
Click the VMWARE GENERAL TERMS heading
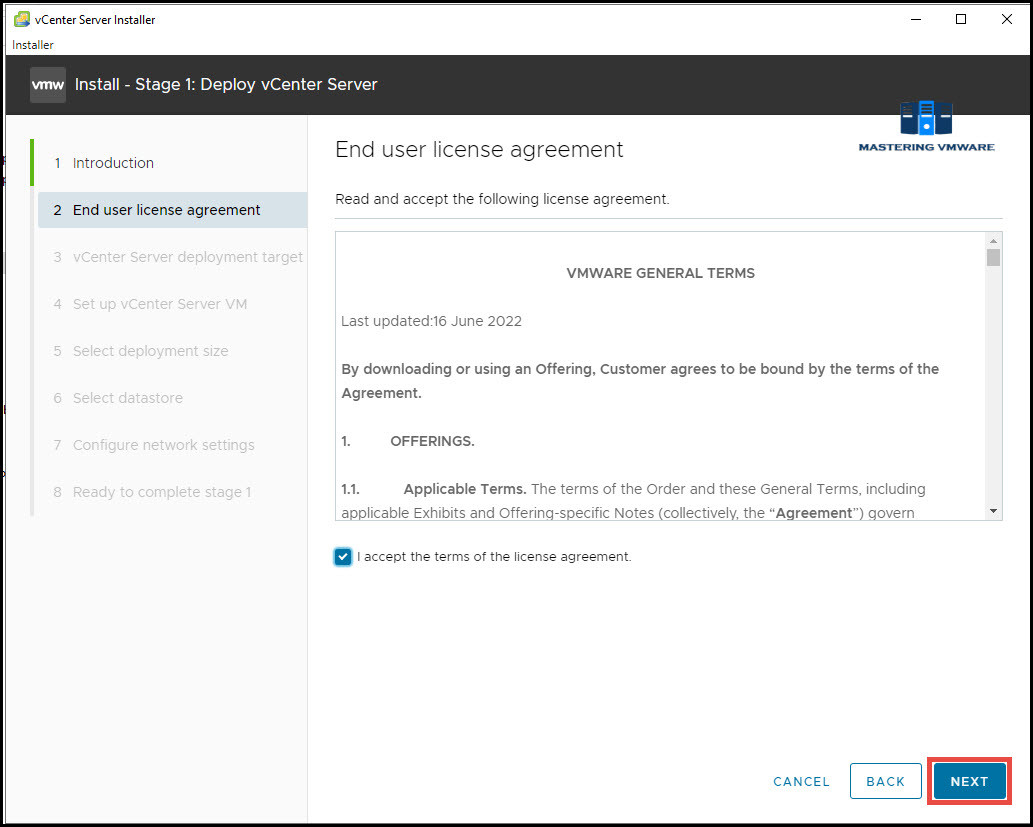pos(660,273)
